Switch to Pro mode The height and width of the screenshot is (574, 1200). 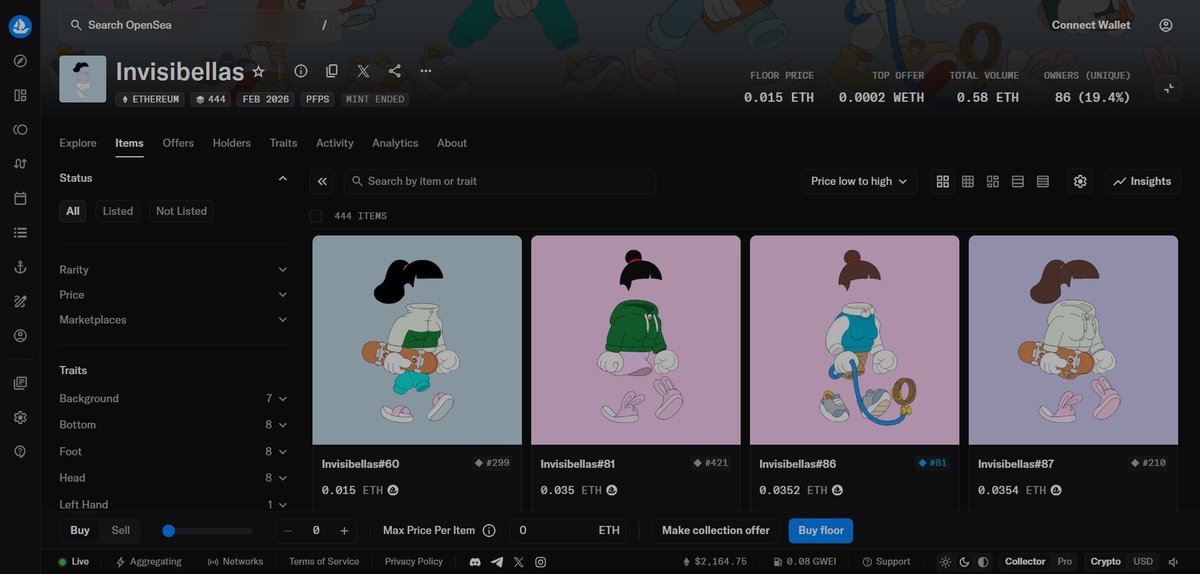(1065, 562)
